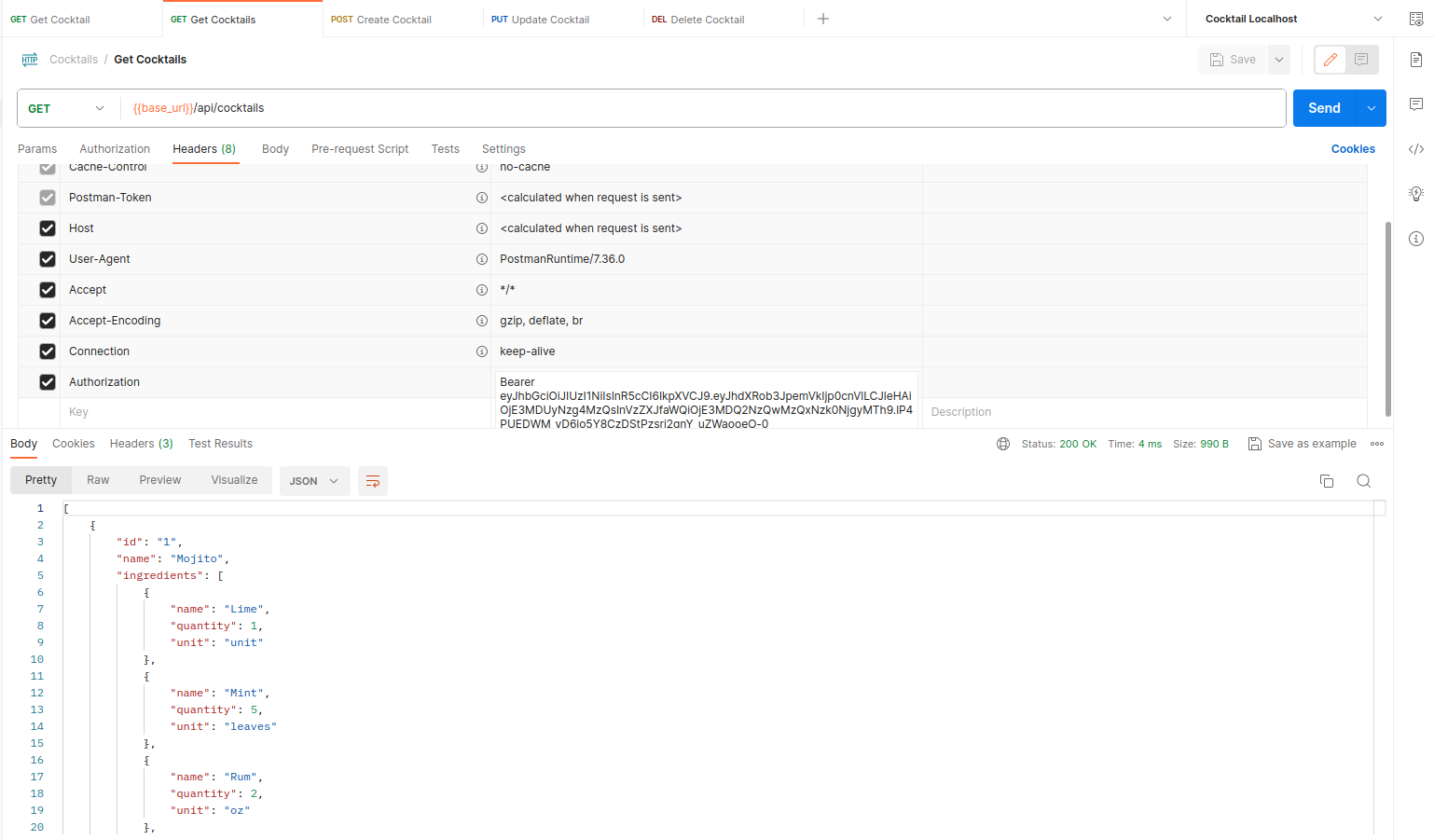Uncheck the Accept-Encoding header checkbox

(x=48, y=321)
